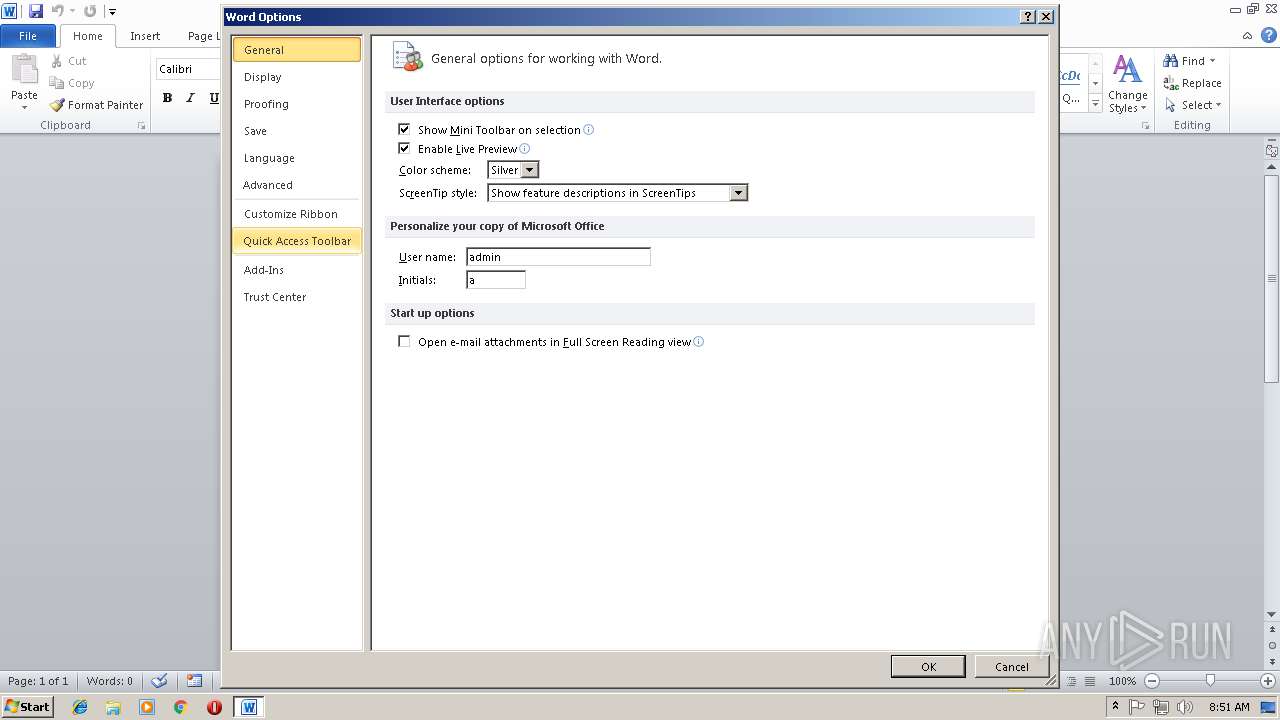This screenshot has width=1280, height=720.
Task: Click the macro recording icon in status bar
Action: click(195, 681)
